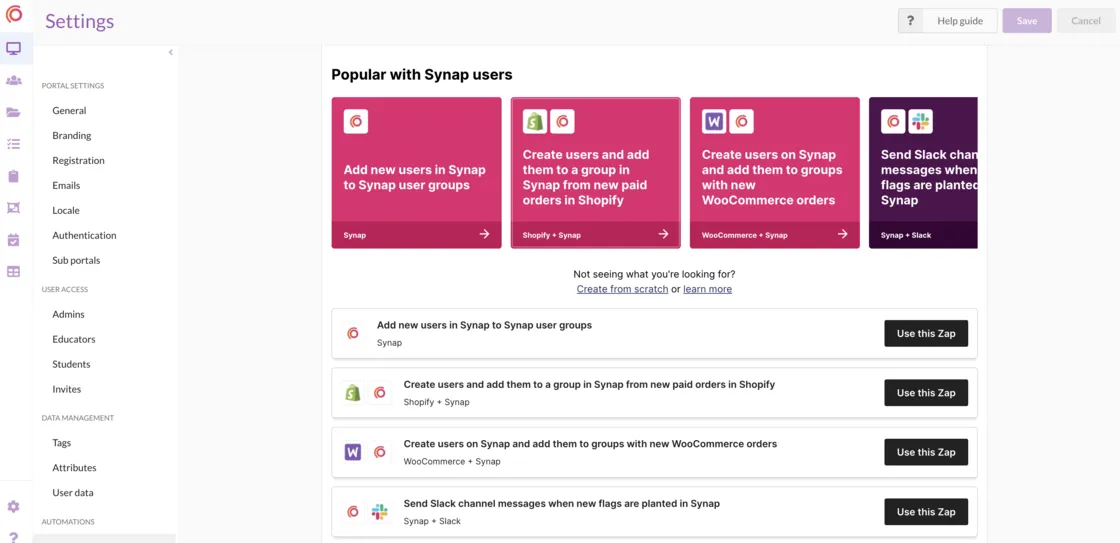Click the Cancel button

click(x=1086, y=21)
